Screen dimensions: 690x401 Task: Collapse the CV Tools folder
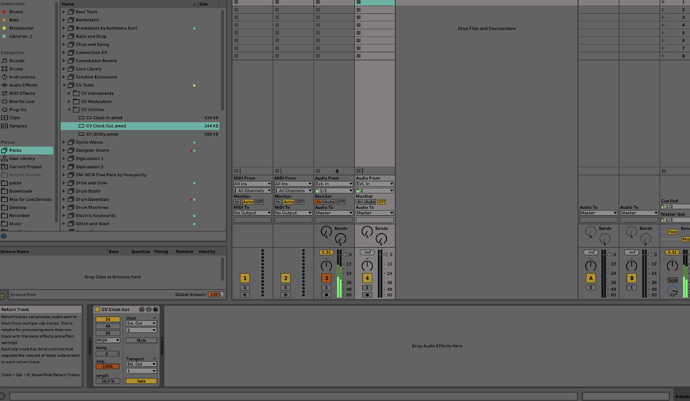(x=64, y=85)
